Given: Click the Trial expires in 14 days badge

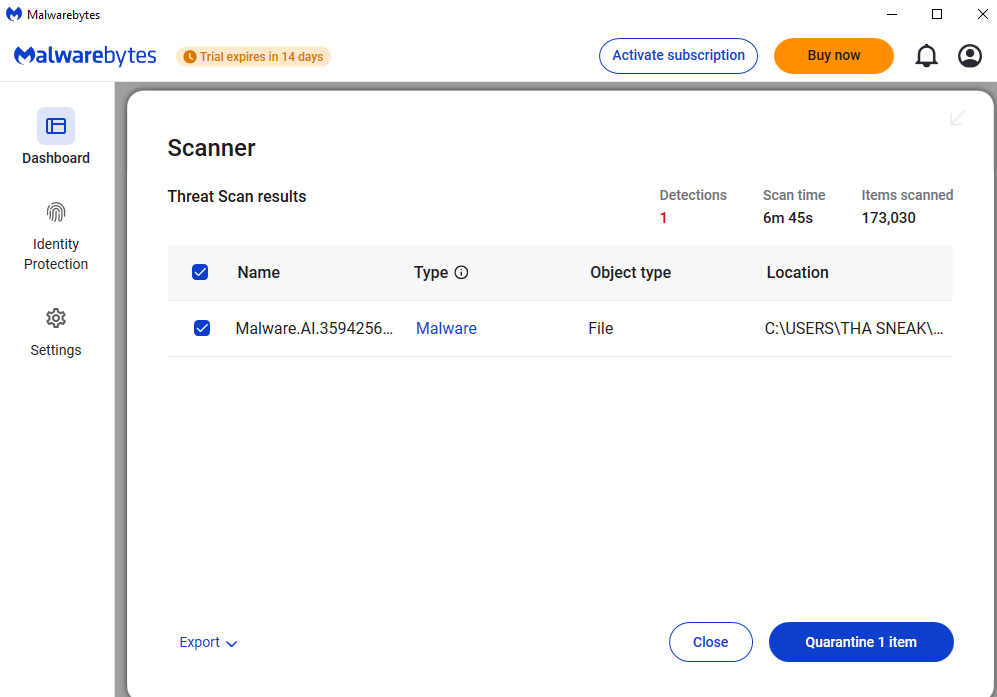Looking at the screenshot, I should click(254, 57).
